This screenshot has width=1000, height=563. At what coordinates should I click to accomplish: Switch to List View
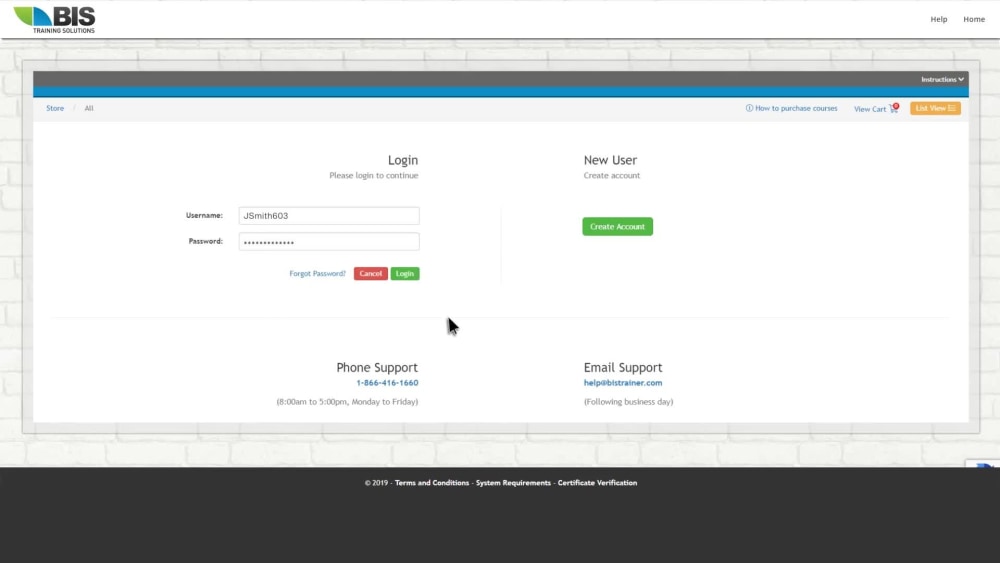935,108
